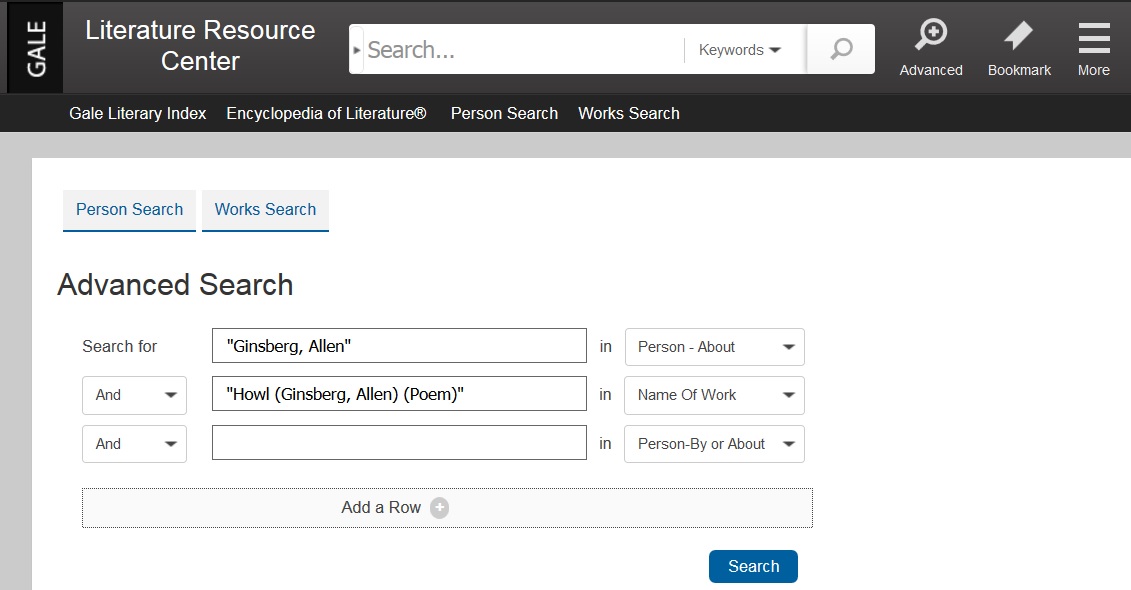Click the blue Search button
The height and width of the screenshot is (590, 1131).
coord(753,566)
